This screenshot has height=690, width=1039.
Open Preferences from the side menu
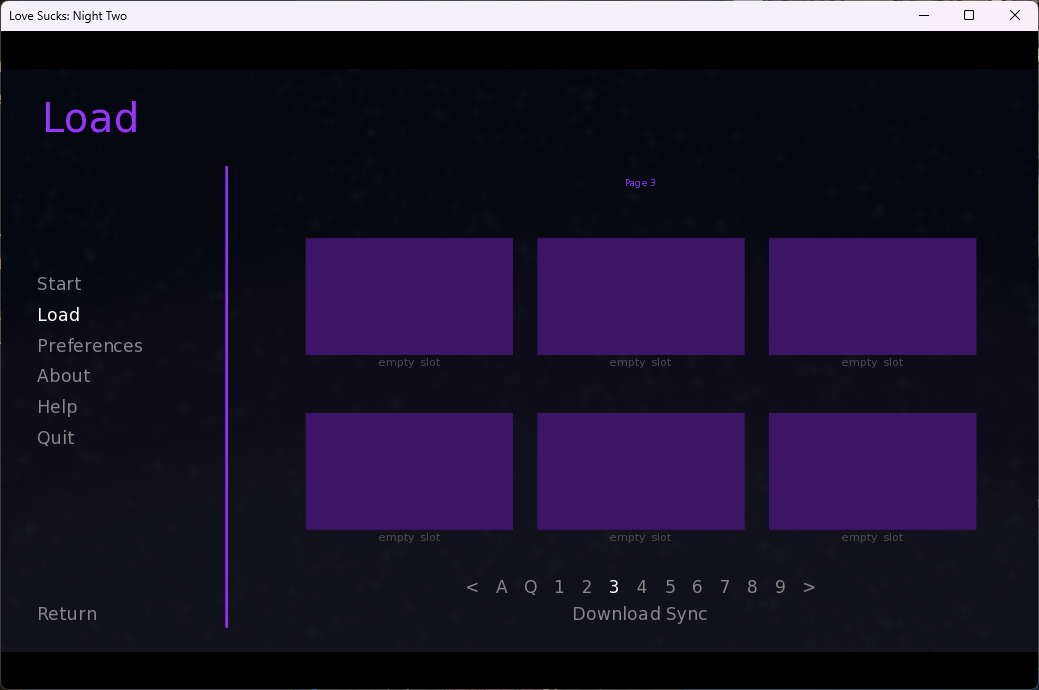click(x=90, y=346)
